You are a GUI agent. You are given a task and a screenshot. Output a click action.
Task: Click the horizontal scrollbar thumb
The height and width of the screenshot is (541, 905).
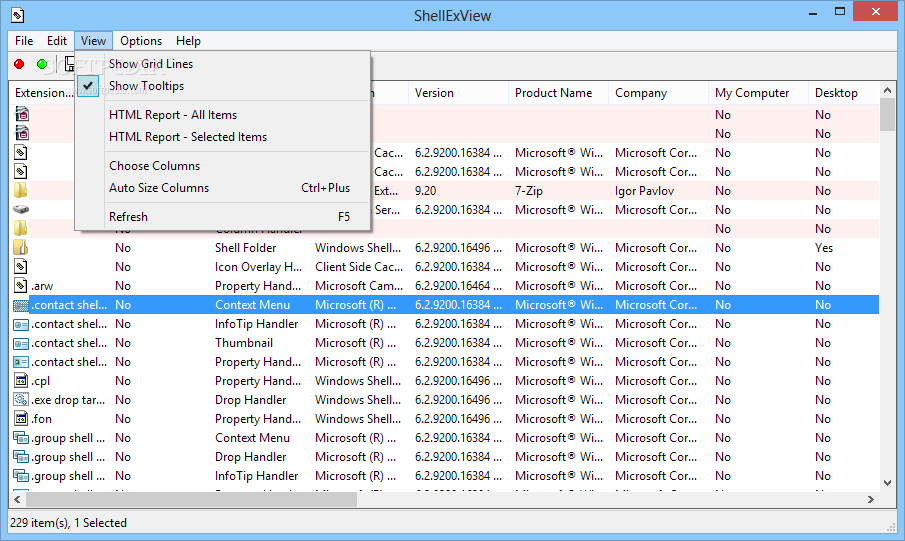[191, 499]
